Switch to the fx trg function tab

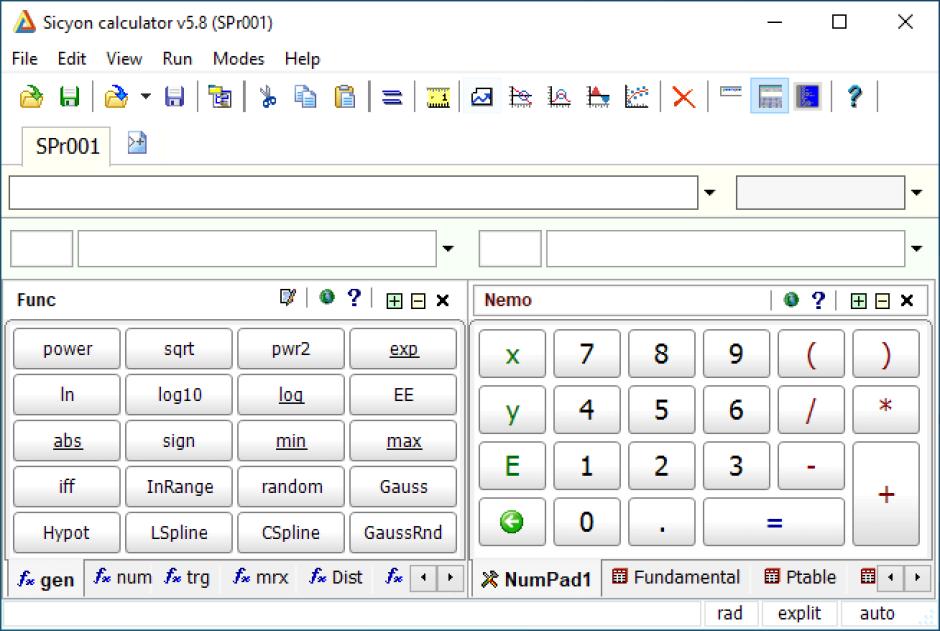pos(187,577)
